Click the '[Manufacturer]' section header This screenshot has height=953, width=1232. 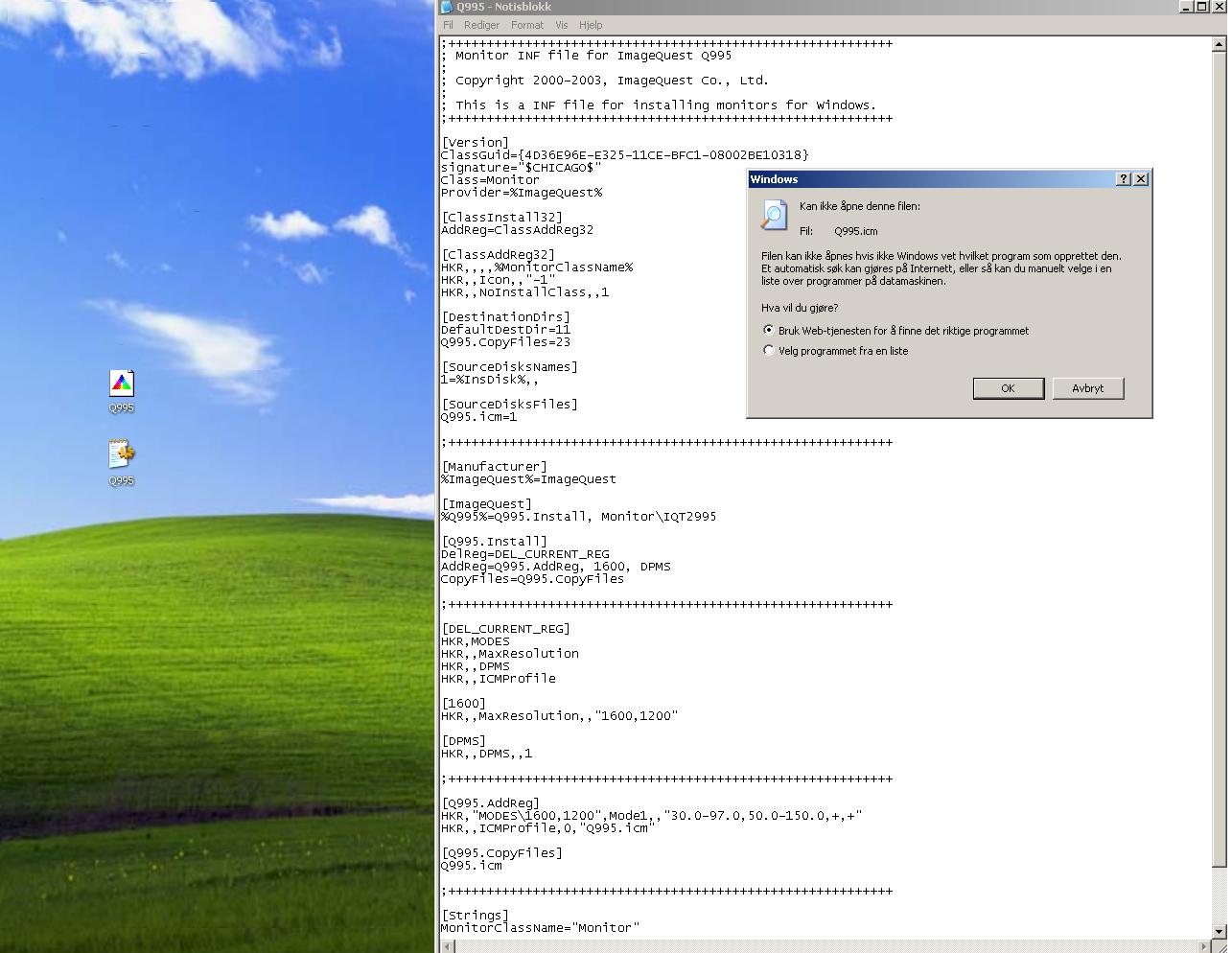point(495,467)
